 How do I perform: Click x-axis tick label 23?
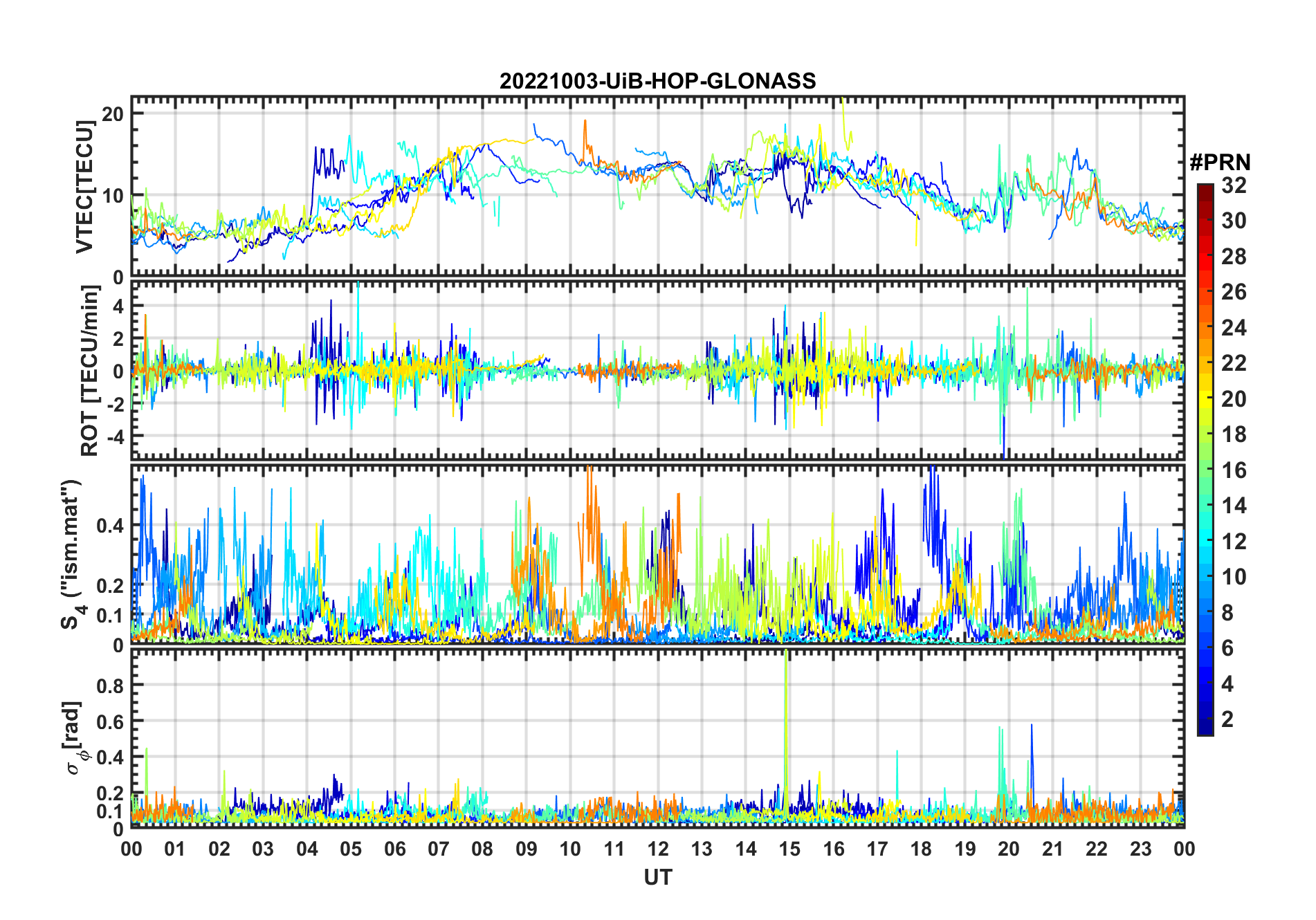[x=1140, y=849]
